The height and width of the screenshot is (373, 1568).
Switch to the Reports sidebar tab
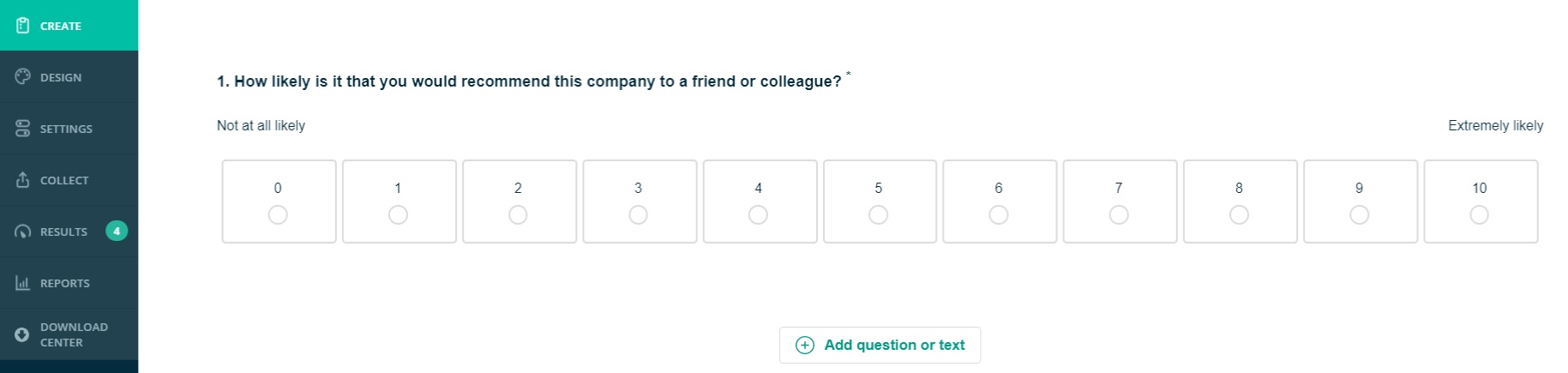tap(64, 283)
